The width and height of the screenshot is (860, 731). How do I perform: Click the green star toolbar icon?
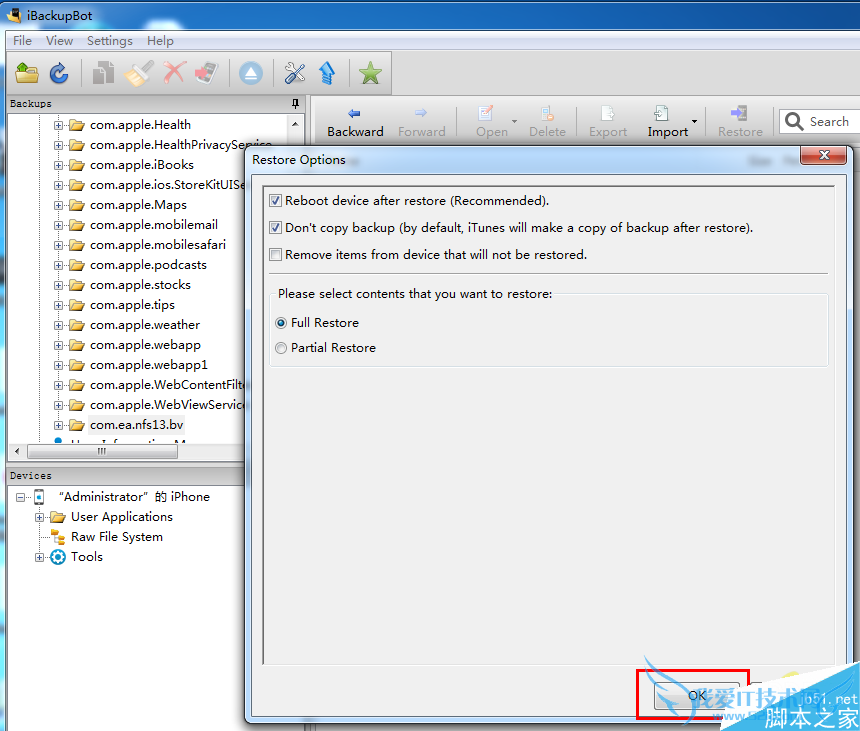pyautogui.click(x=370, y=73)
